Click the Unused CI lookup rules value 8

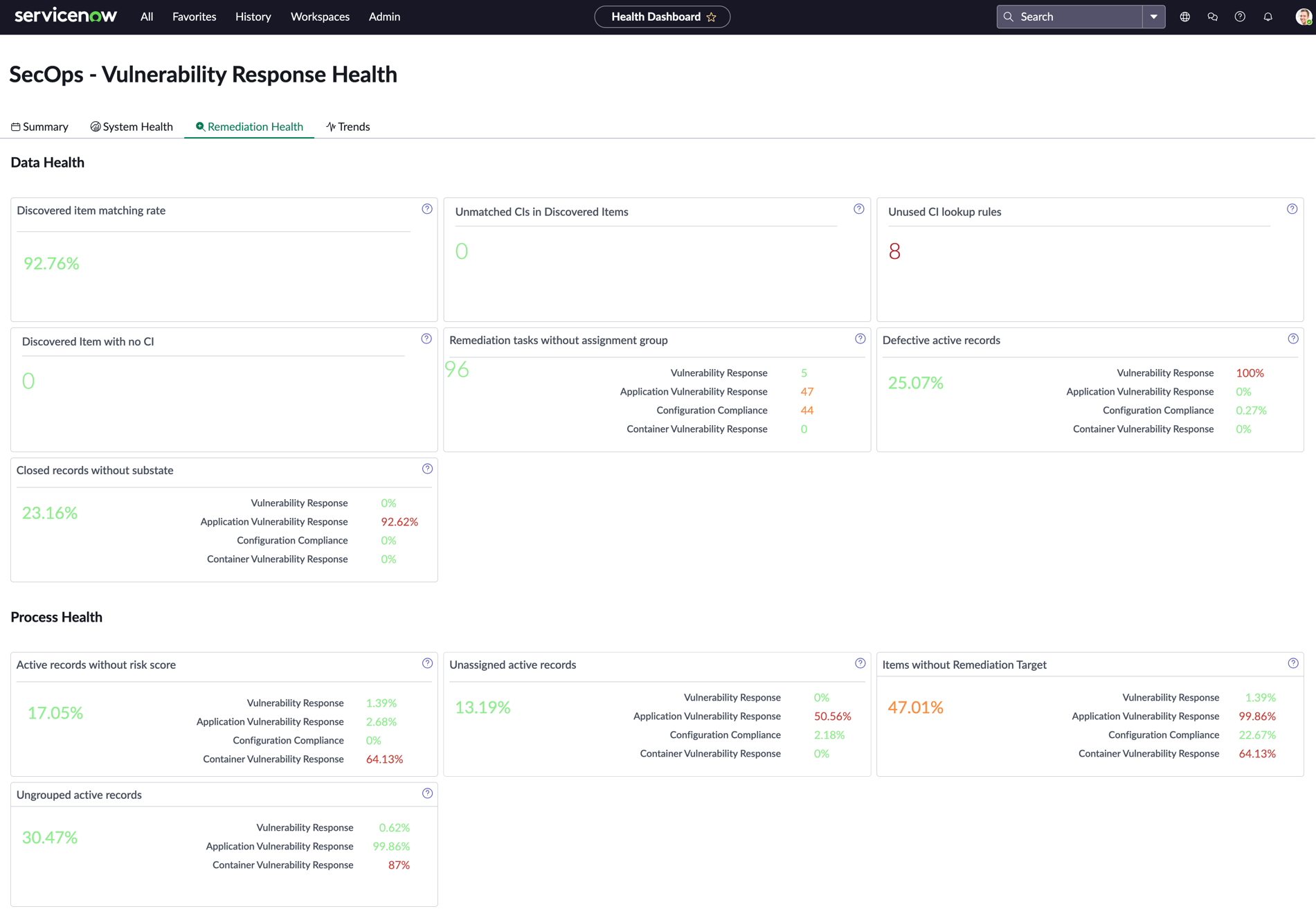click(x=894, y=251)
